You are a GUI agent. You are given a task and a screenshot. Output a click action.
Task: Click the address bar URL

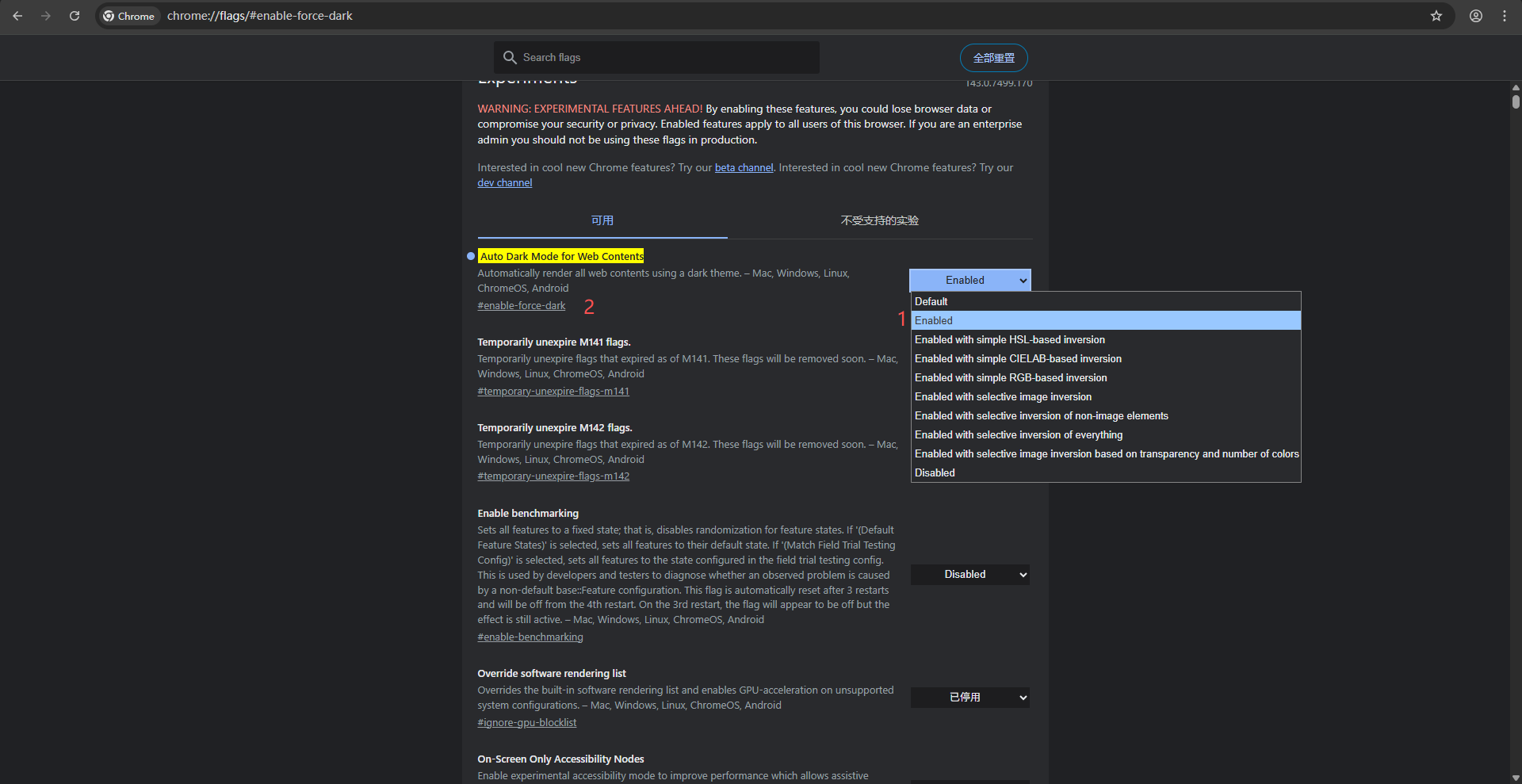(260, 16)
